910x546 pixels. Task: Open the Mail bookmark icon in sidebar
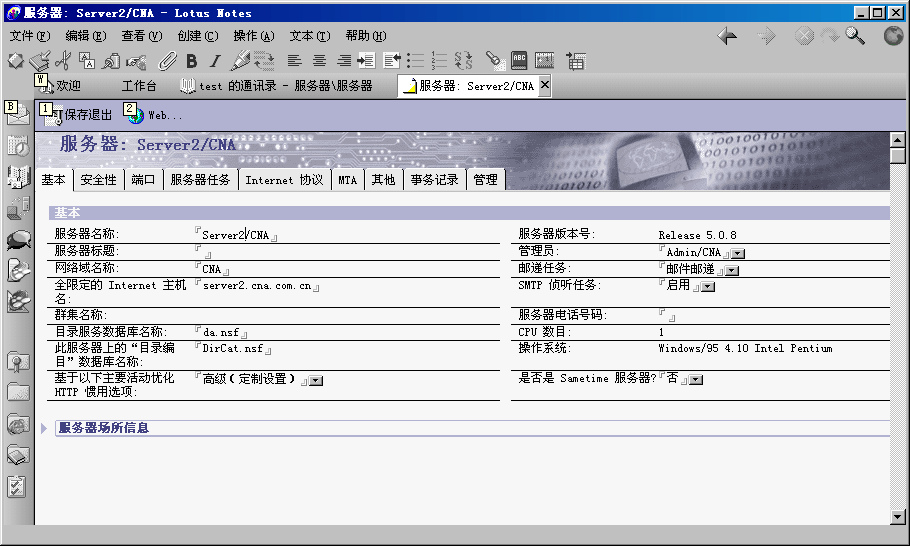17,113
